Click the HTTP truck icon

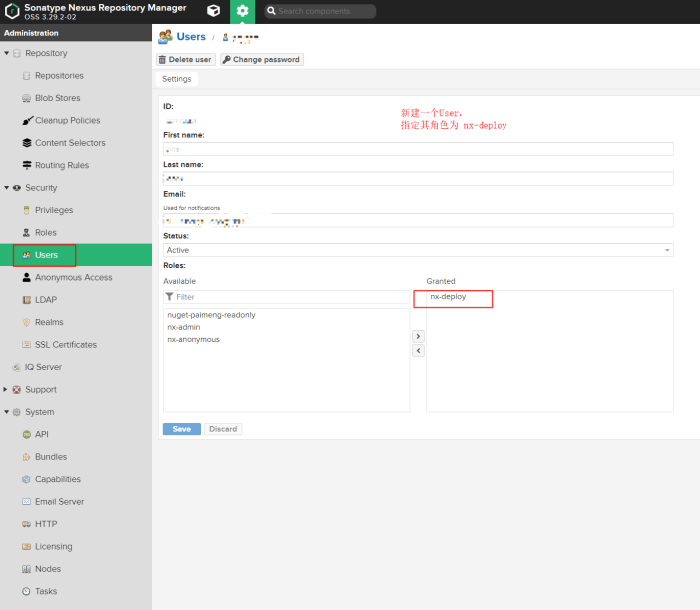coord(27,524)
